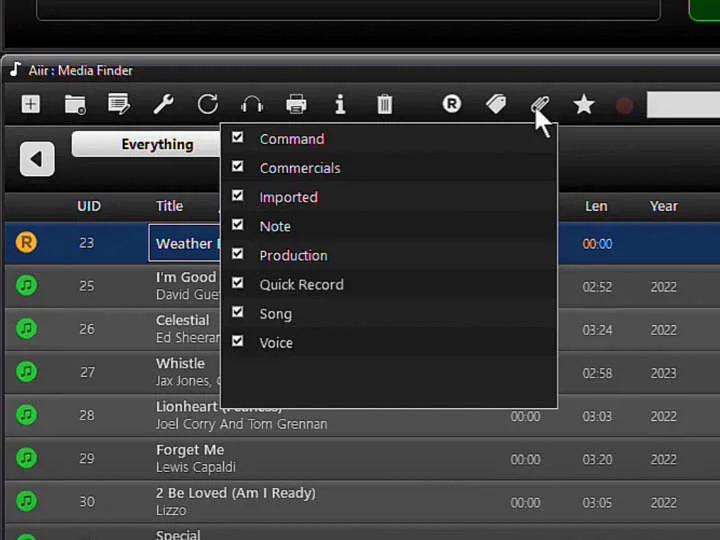Click the orange R icon of the Weather row
Image resolution: width=720 pixels, height=540 pixels.
tap(26, 242)
